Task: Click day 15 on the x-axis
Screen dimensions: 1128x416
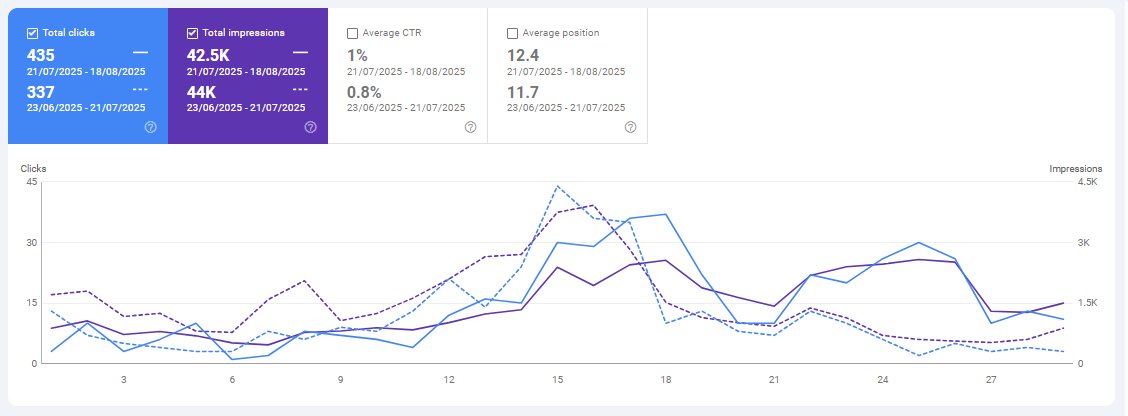Action: pyautogui.click(x=558, y=379)
